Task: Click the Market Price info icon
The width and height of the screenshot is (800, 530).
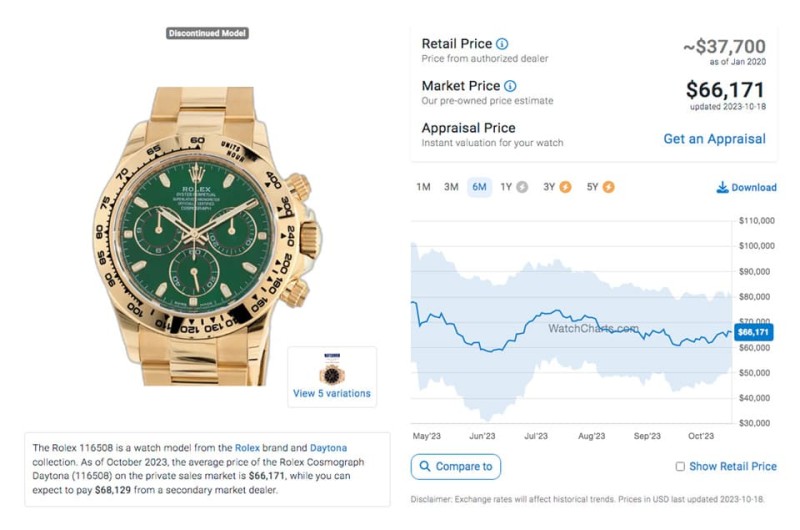Action: click(x=510, y=86)
